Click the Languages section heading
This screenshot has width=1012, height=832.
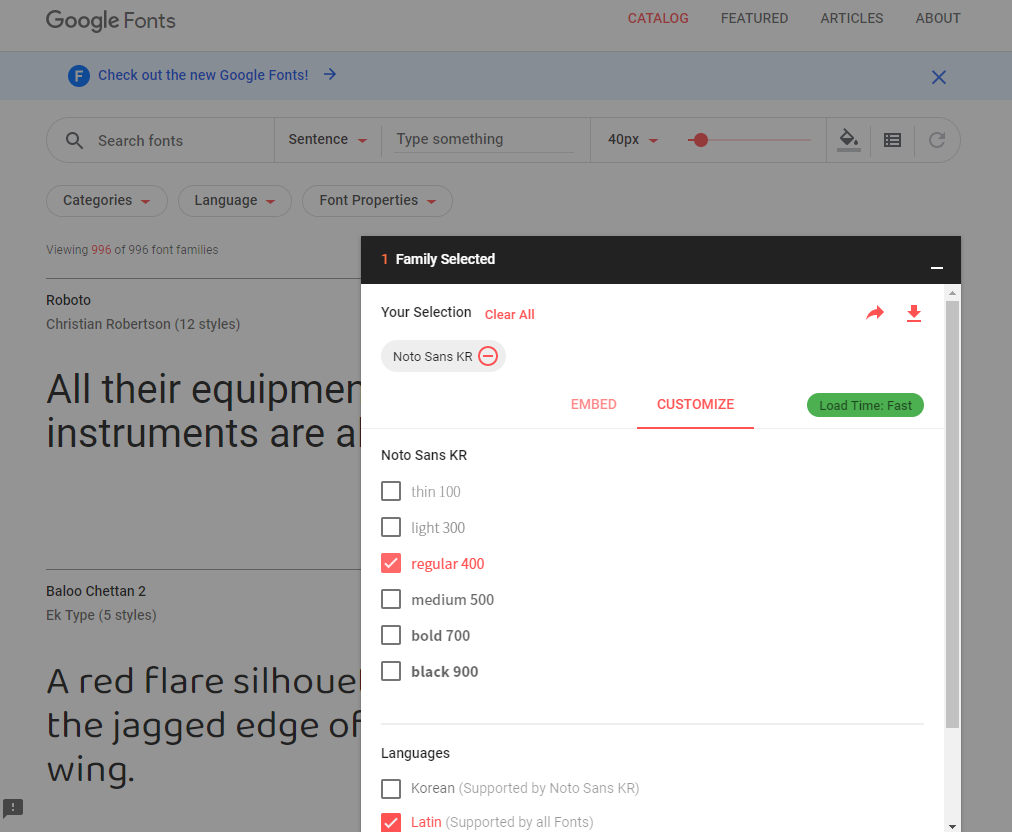[415, 753]
